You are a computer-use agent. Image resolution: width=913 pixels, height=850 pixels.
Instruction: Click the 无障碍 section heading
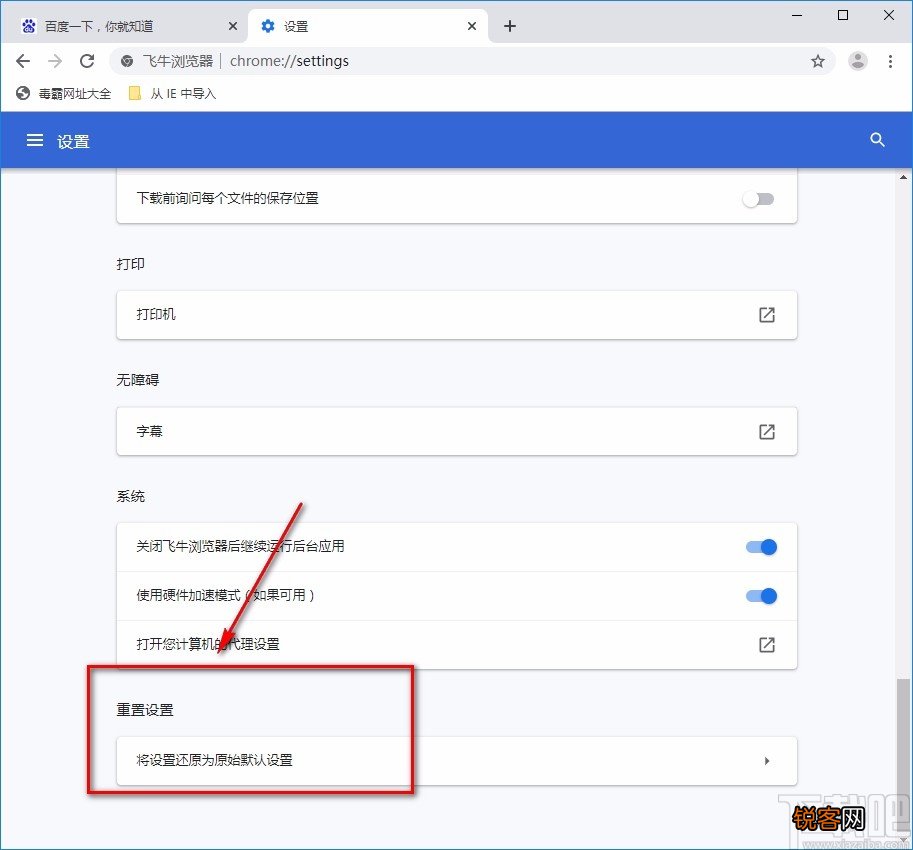point(137,380)
